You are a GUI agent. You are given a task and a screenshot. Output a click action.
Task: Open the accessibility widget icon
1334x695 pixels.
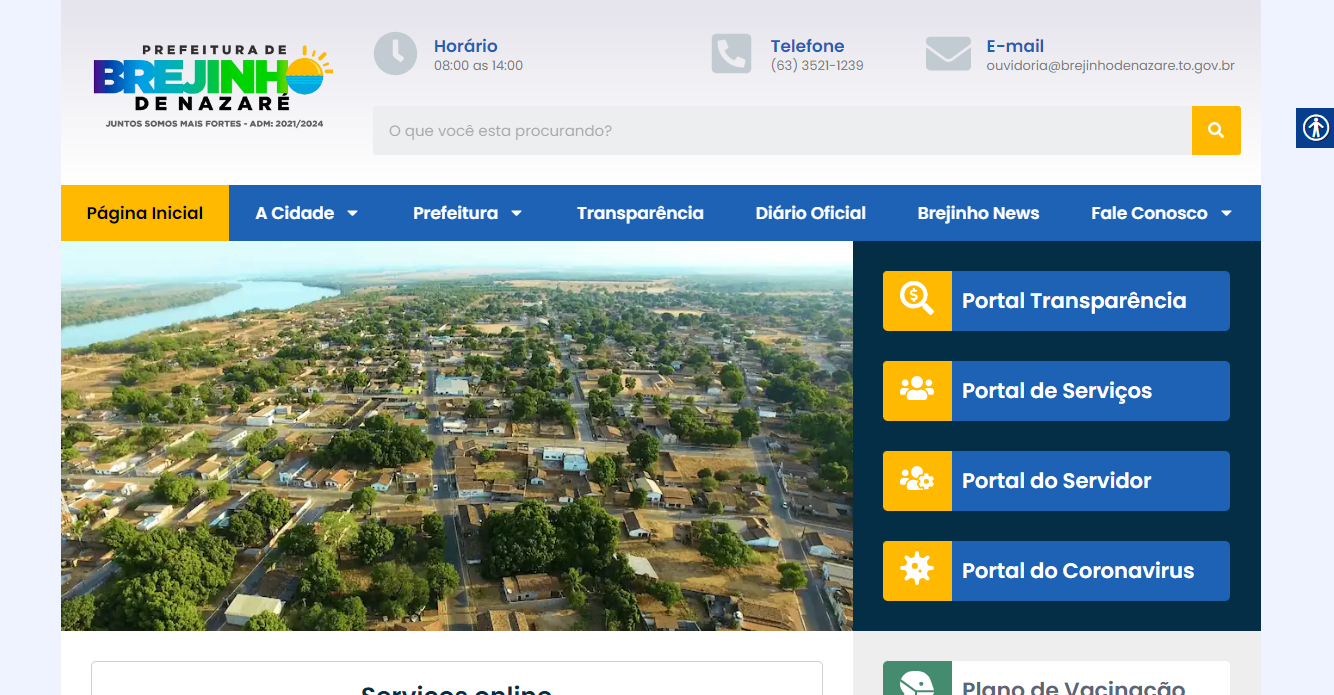click(1315, 128)
